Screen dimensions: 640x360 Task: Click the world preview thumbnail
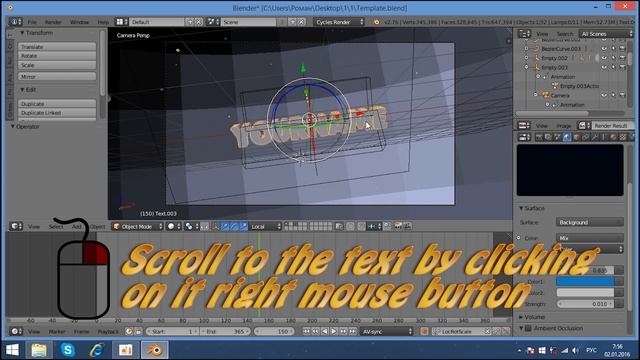click(x=570, y=170)
